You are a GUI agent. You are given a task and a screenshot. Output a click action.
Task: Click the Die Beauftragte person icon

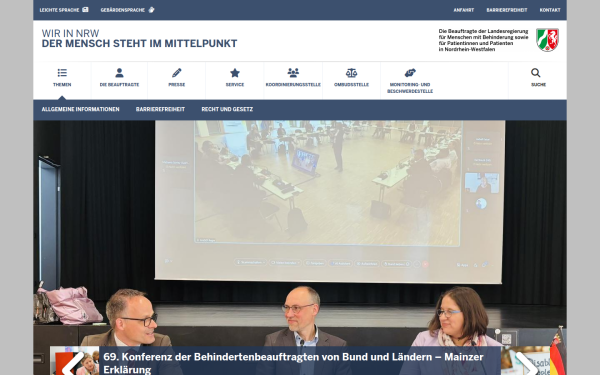click(x=119, y=72)
